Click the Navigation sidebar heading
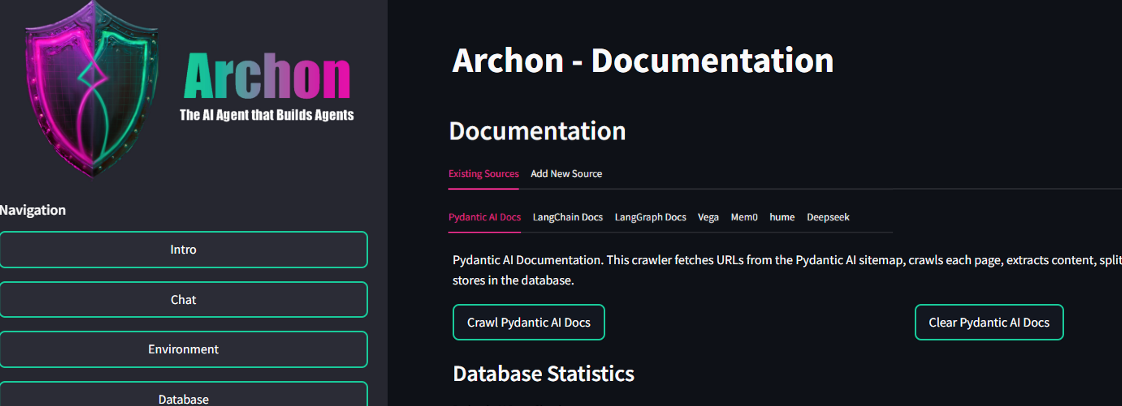 pyautogui.click(x=33, y=211)
